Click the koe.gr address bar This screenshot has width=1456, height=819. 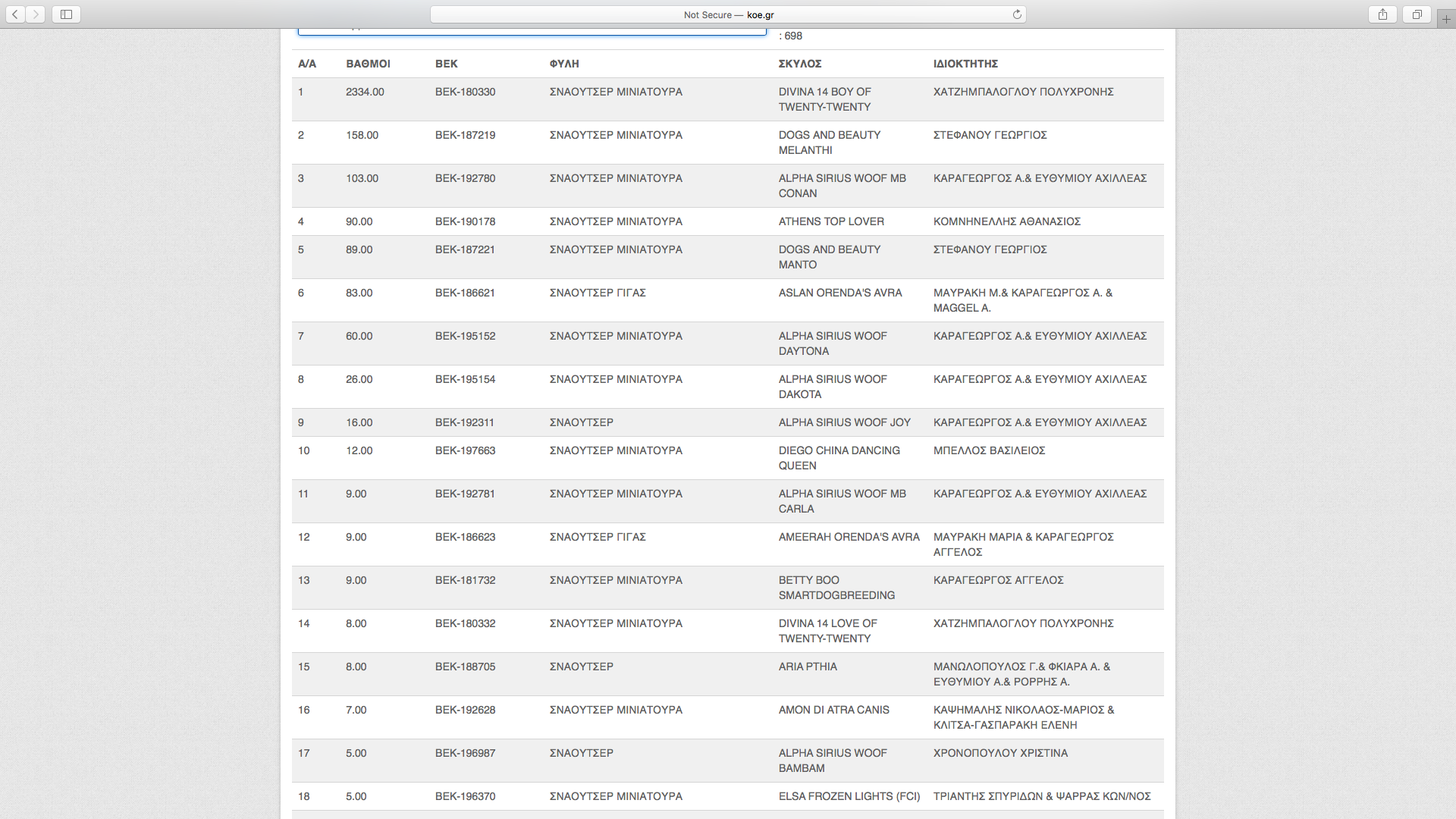coord(728,14)
